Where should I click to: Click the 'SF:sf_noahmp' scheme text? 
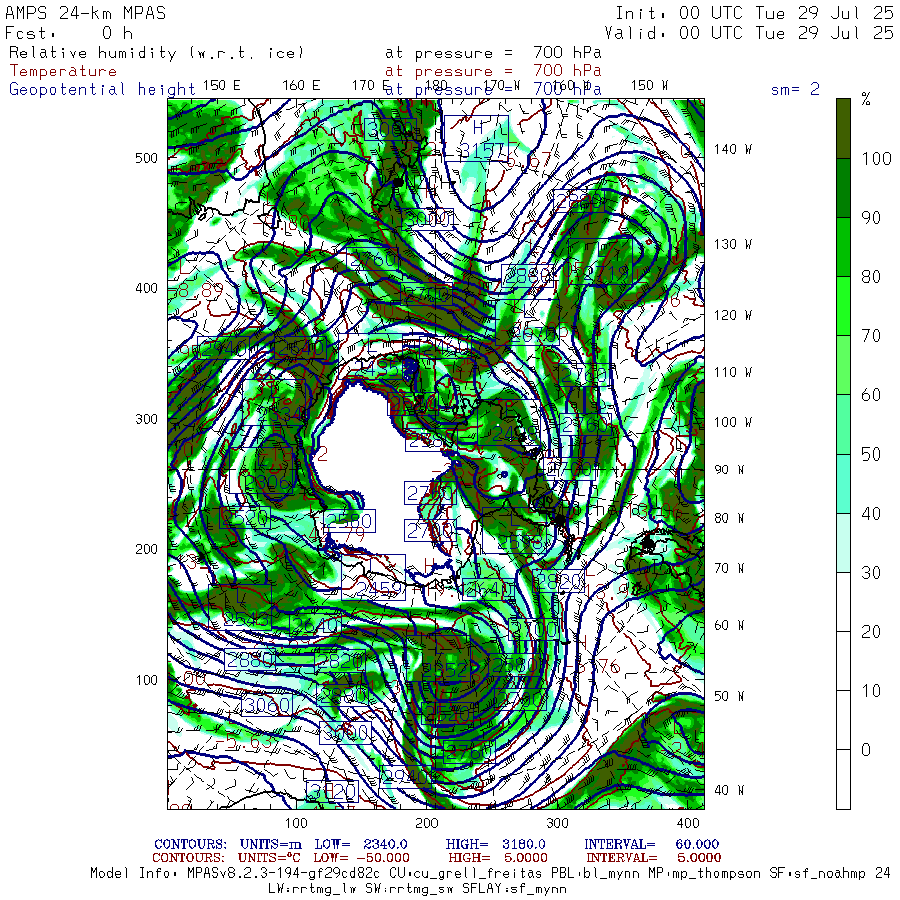click(x=817, y=874)
